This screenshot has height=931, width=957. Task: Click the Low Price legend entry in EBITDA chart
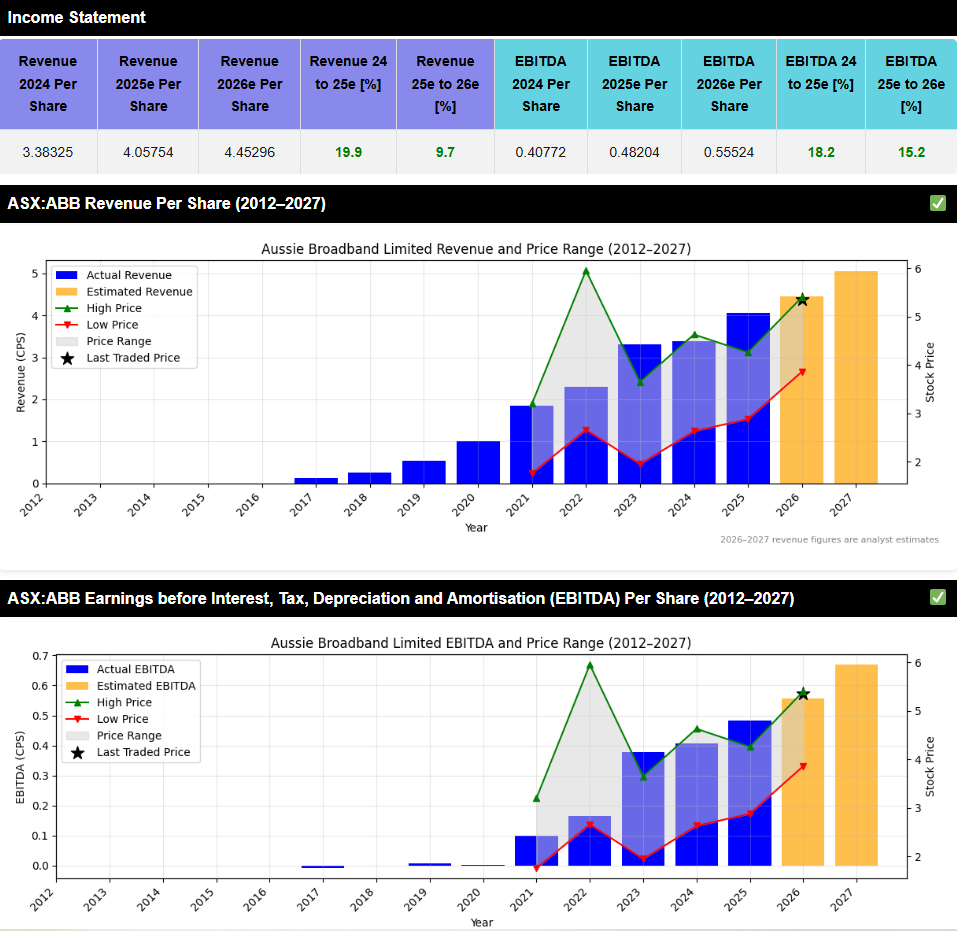click(x=122, y=719)
